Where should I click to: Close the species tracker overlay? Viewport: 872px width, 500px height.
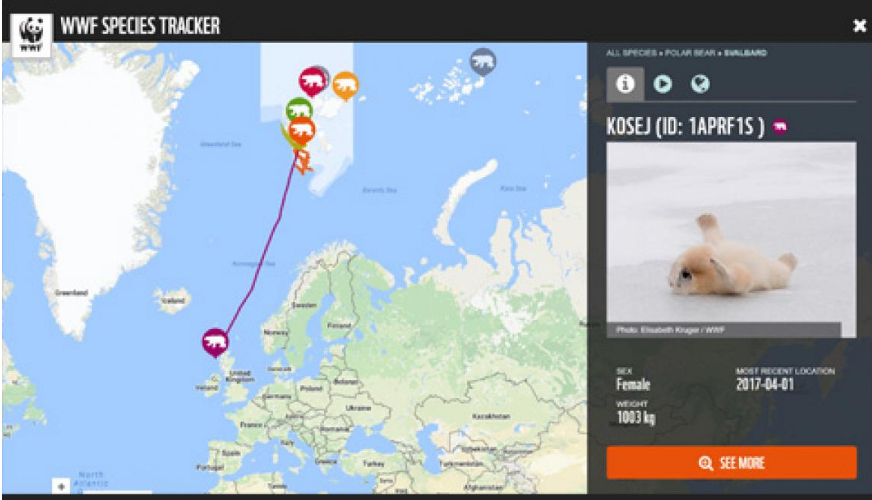coord(859,26)
